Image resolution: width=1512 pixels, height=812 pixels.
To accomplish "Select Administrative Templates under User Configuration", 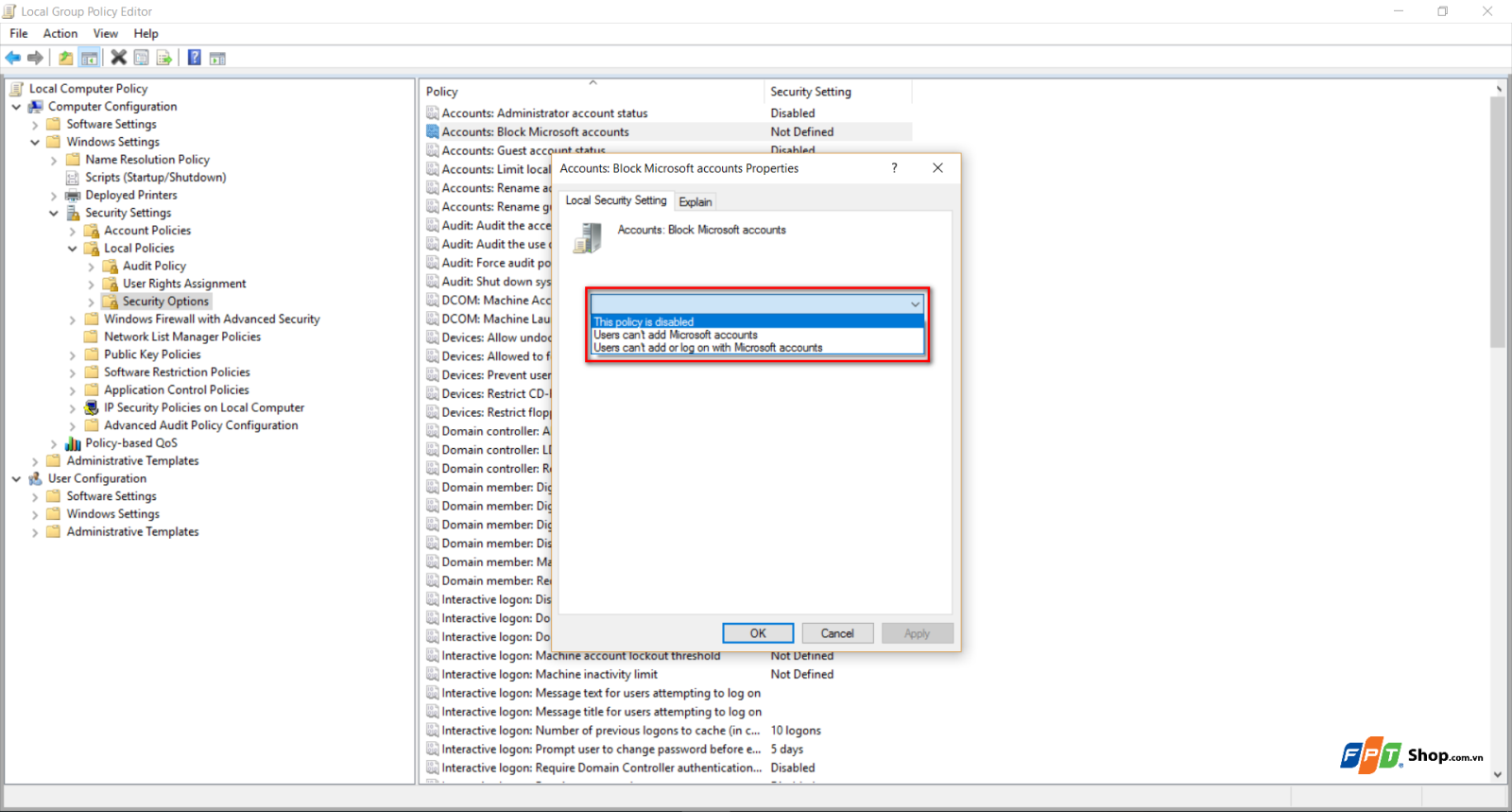I will click(132, 532).
